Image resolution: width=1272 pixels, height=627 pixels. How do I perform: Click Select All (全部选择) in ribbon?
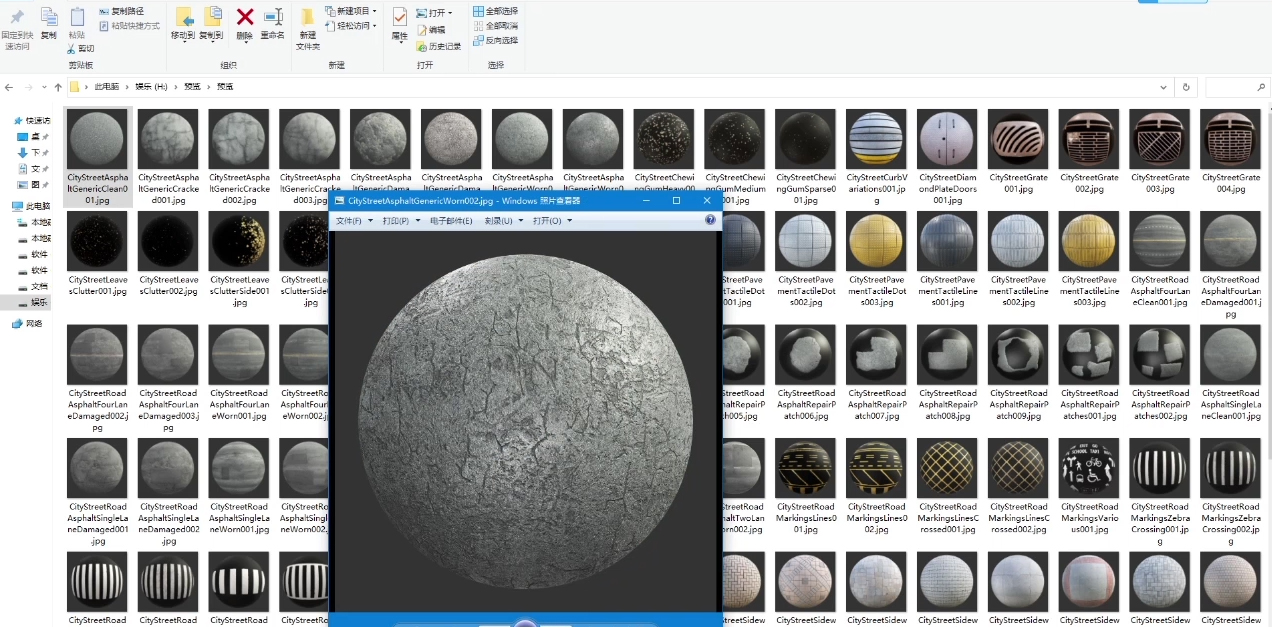[x=495, y=11]
